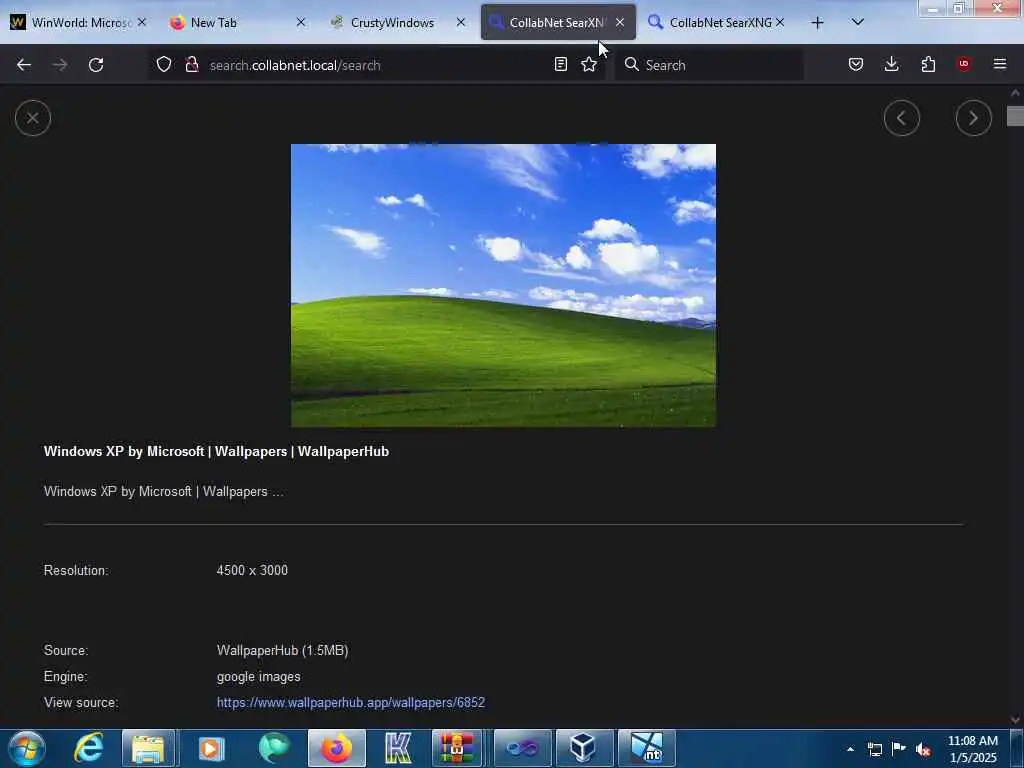Show hidden system tray icons arrow
The image size is (1024, 768).
pos(850,749)
